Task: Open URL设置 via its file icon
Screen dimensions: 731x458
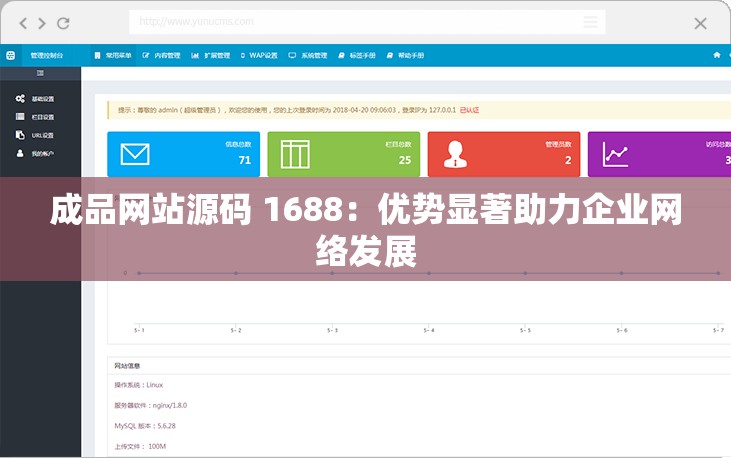Action: [x=20, y=135]
